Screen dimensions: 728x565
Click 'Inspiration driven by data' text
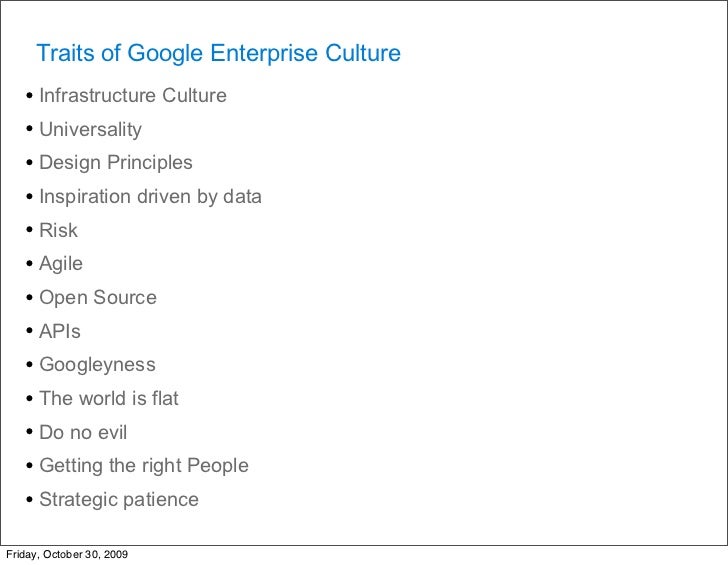point(150,197)
